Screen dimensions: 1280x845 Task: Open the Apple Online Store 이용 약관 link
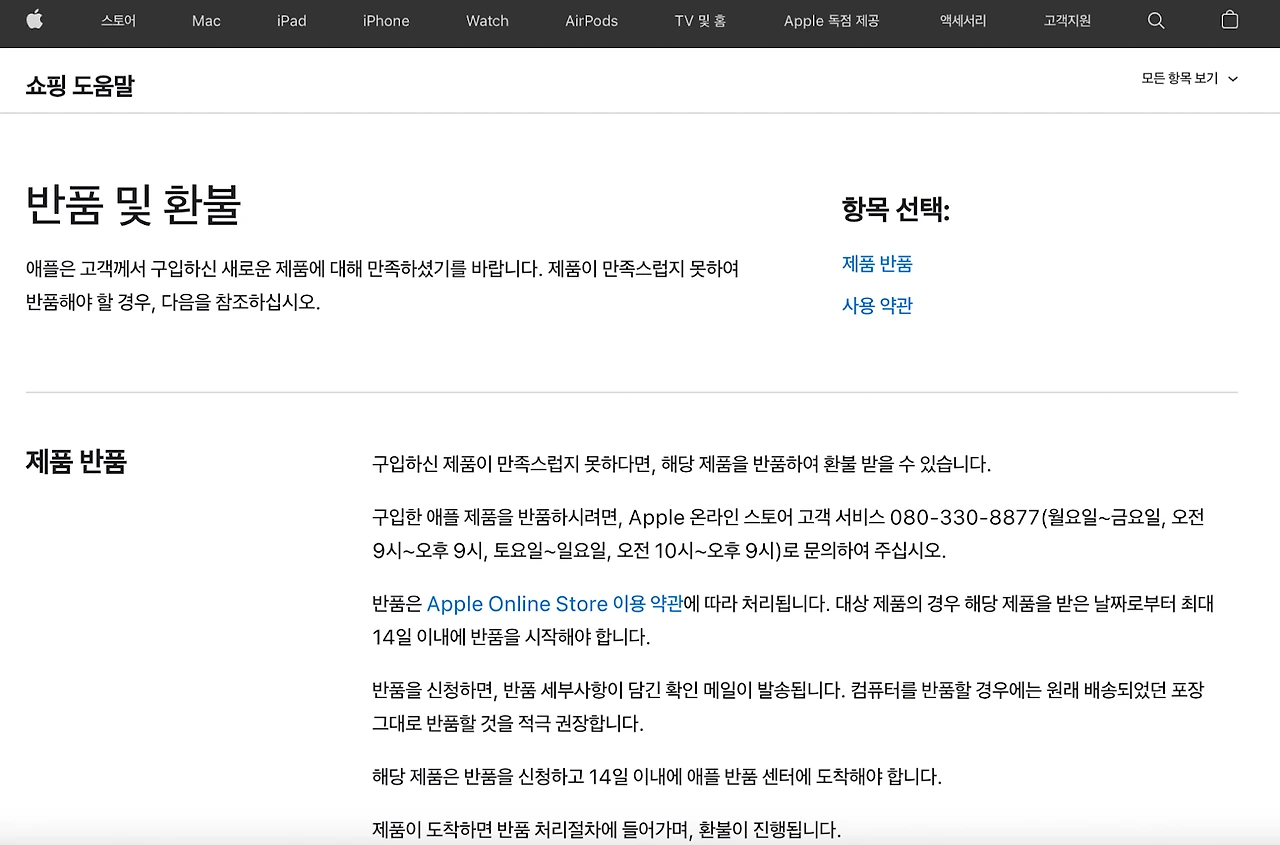(555, 604)
